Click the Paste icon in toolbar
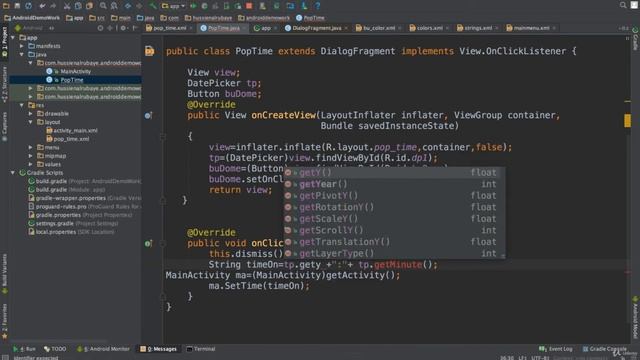Image resolution: width=640 pixels, height=360 pixels. click(89, 6)
